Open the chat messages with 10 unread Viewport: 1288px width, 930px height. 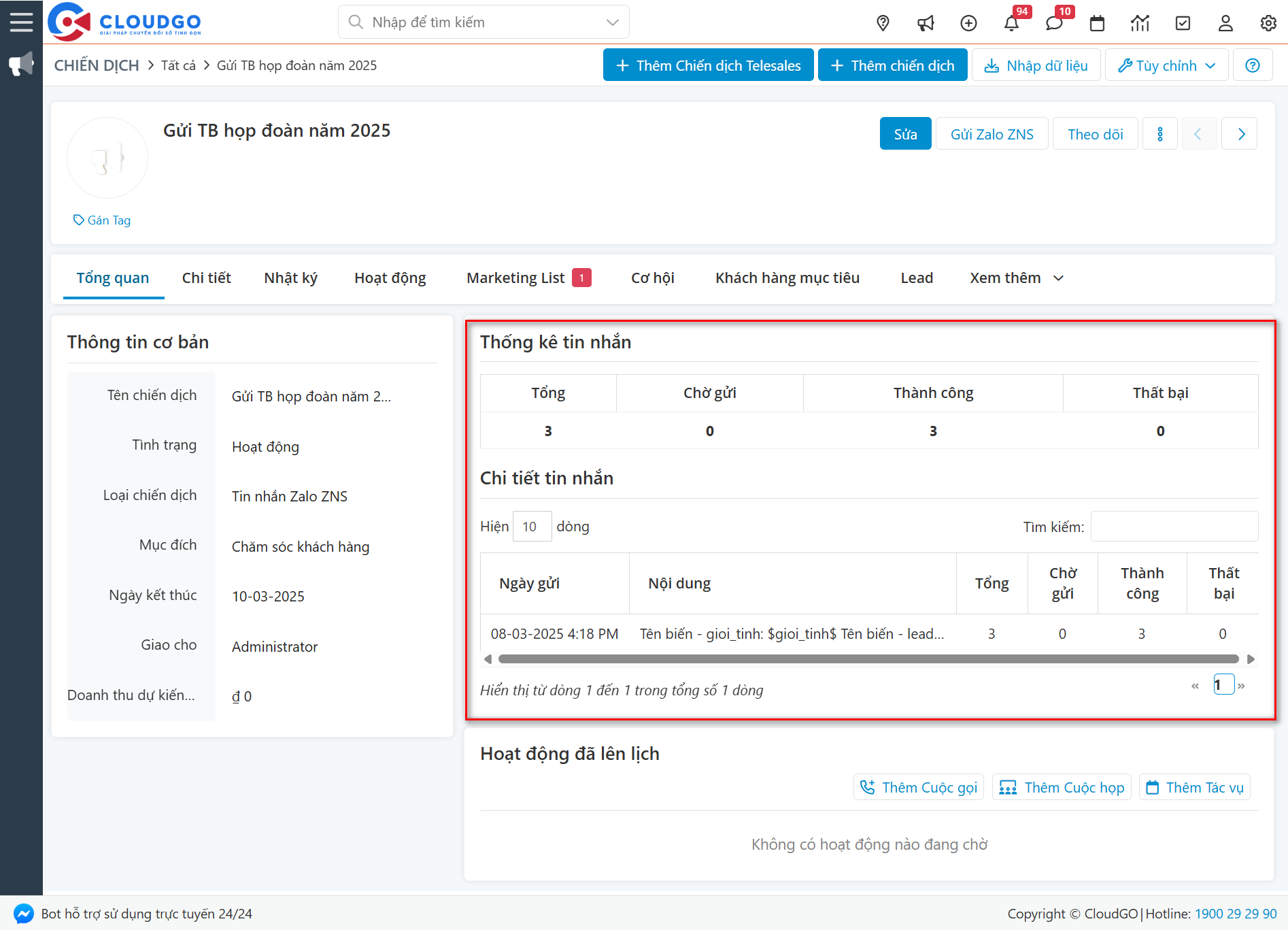pos(1054,22)
